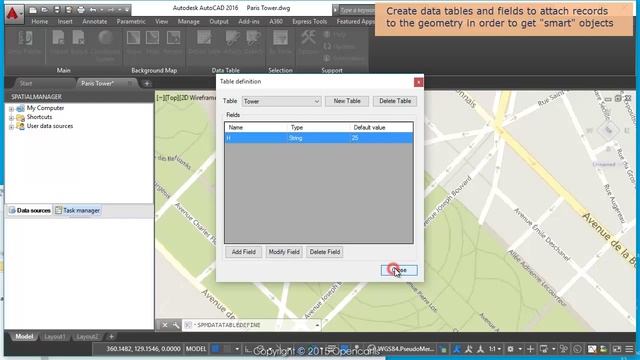
Task: Click the workspace switching gear icon
Action: tap(511, 349)
